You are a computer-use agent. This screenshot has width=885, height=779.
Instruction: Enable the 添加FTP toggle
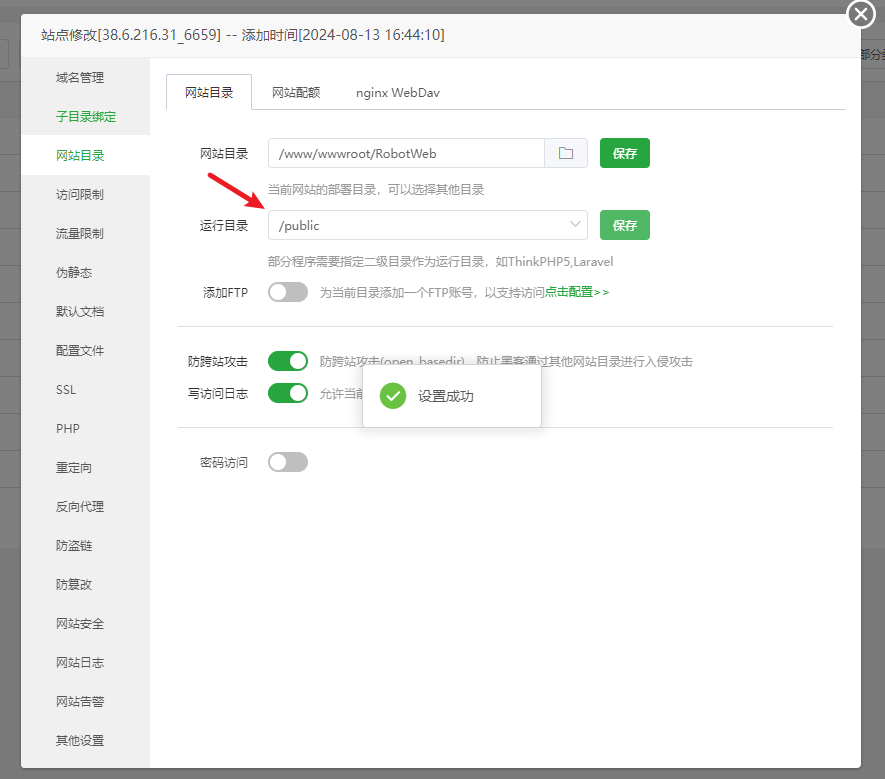[287, 292]
